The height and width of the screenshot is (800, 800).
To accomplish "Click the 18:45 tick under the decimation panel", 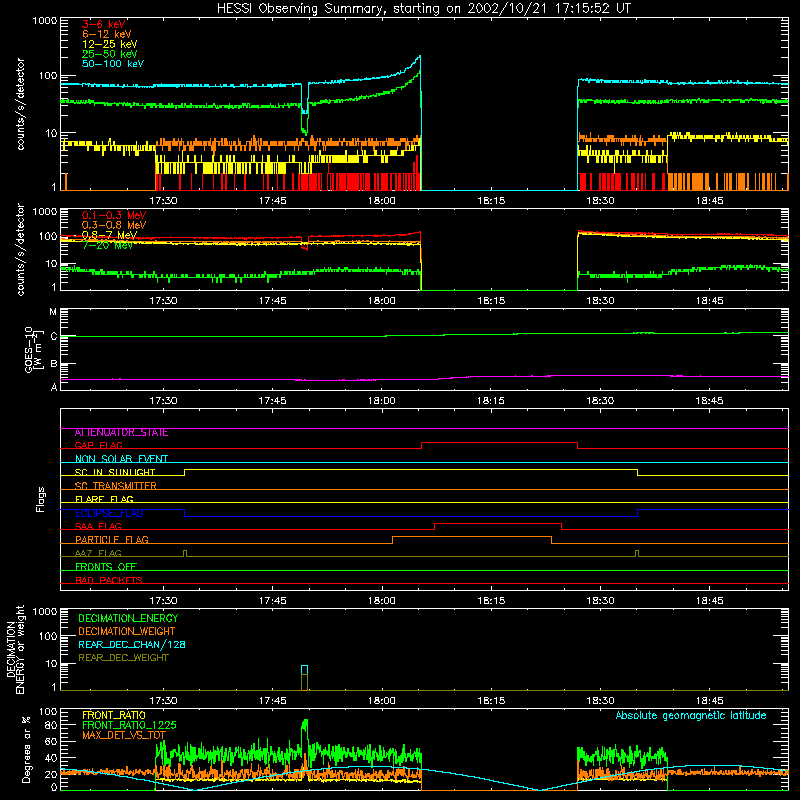I will 709,701.
